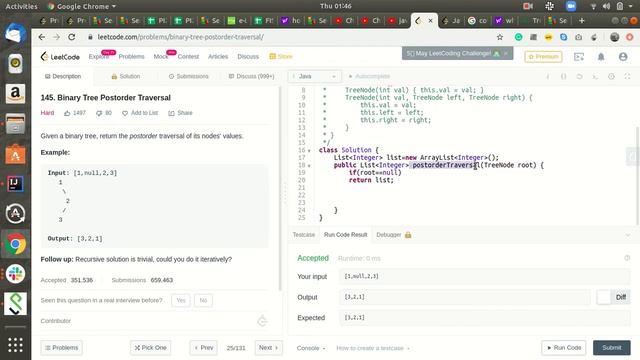Show applications grid in dock
The width and height of the screenshot is (640, 360).
pyautogui.click(x=15, y=345)
